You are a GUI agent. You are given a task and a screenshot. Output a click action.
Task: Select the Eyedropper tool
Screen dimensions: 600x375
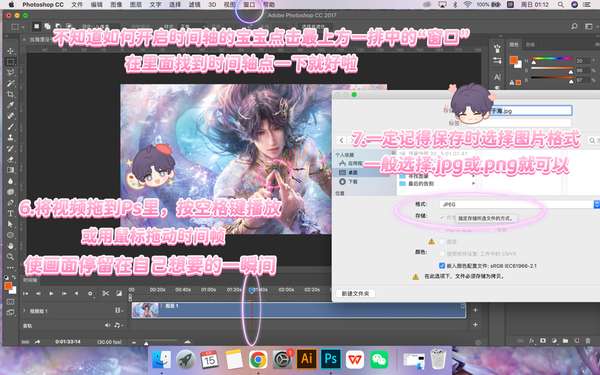point(11,105)
